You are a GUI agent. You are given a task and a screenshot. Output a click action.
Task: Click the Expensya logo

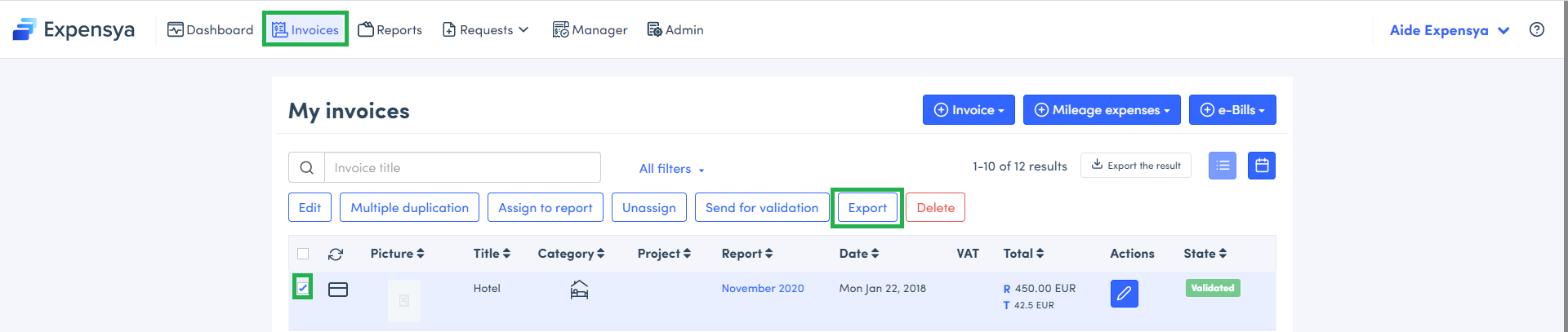[73, 30]
